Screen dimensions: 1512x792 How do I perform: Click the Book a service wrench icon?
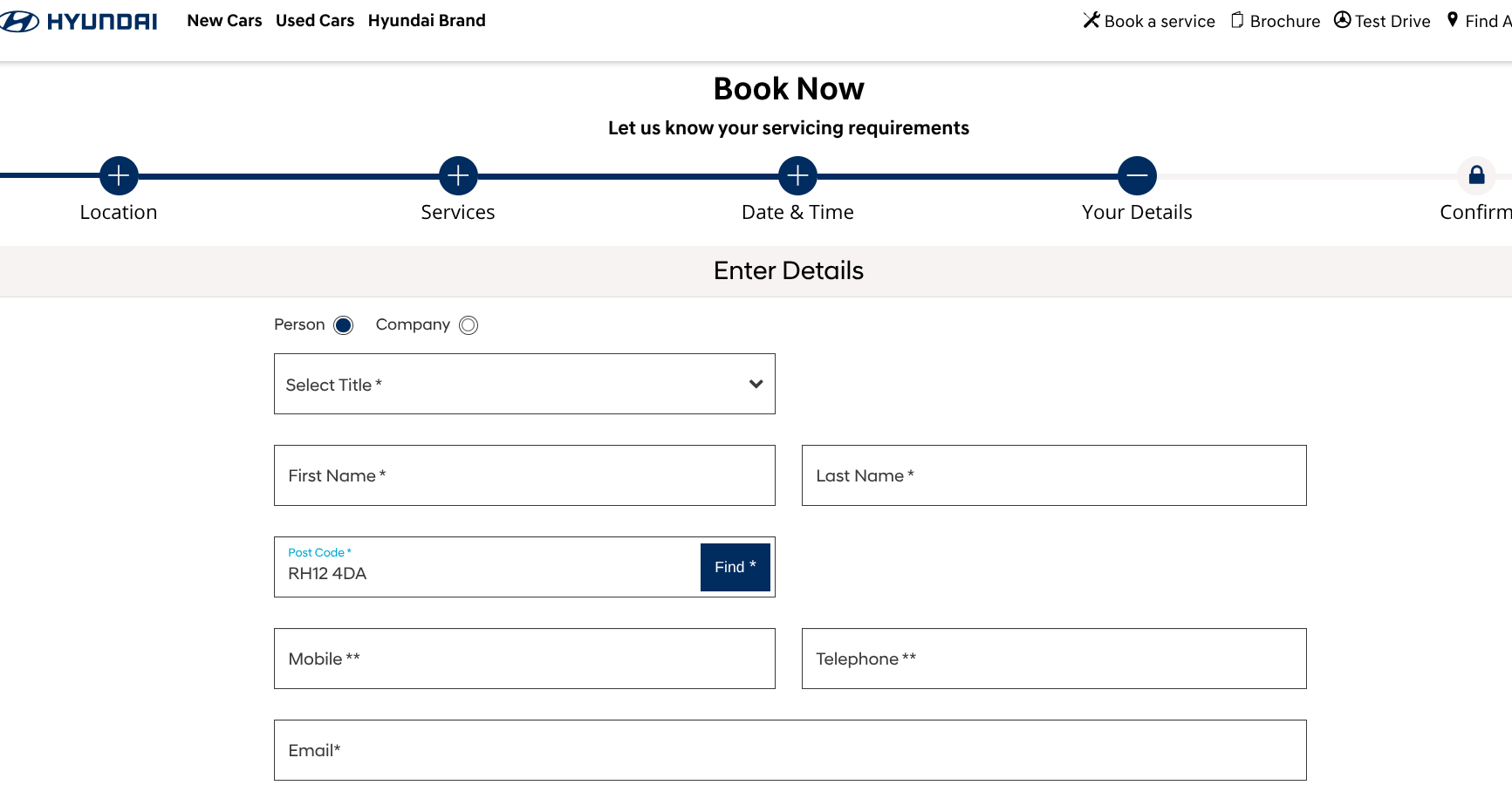tap(1091, 20)
